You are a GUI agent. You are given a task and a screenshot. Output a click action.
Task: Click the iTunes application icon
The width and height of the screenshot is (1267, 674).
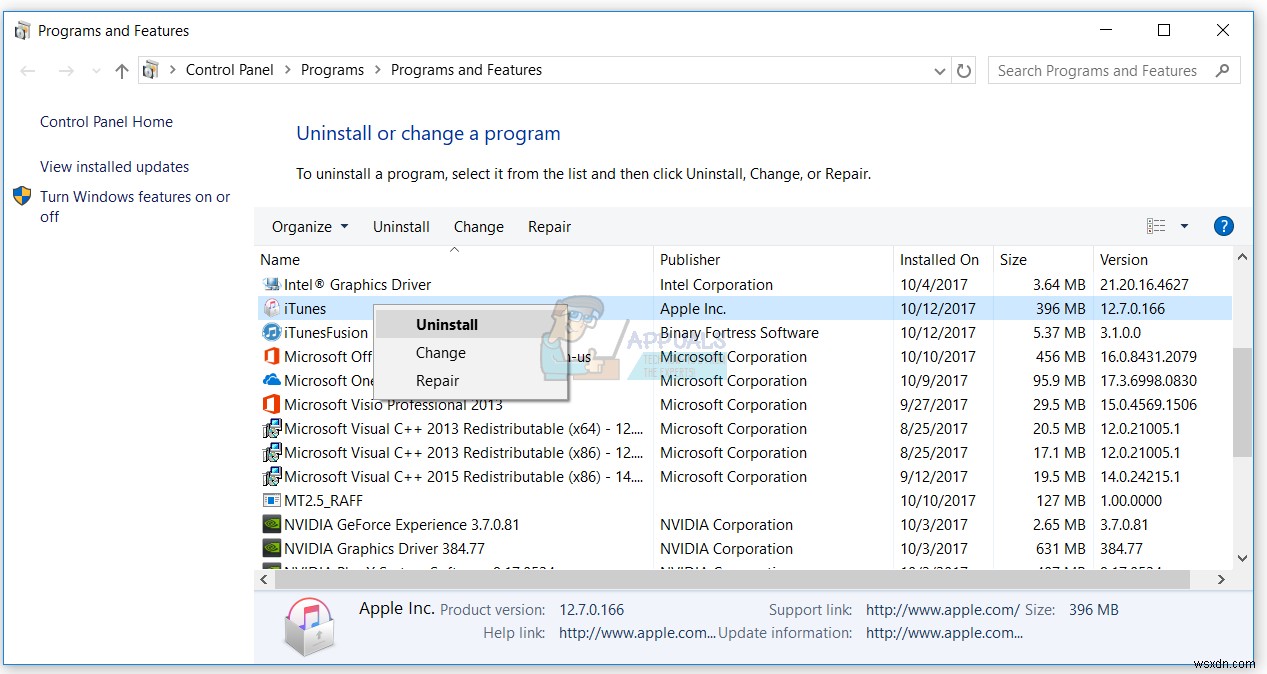[272, 308]
